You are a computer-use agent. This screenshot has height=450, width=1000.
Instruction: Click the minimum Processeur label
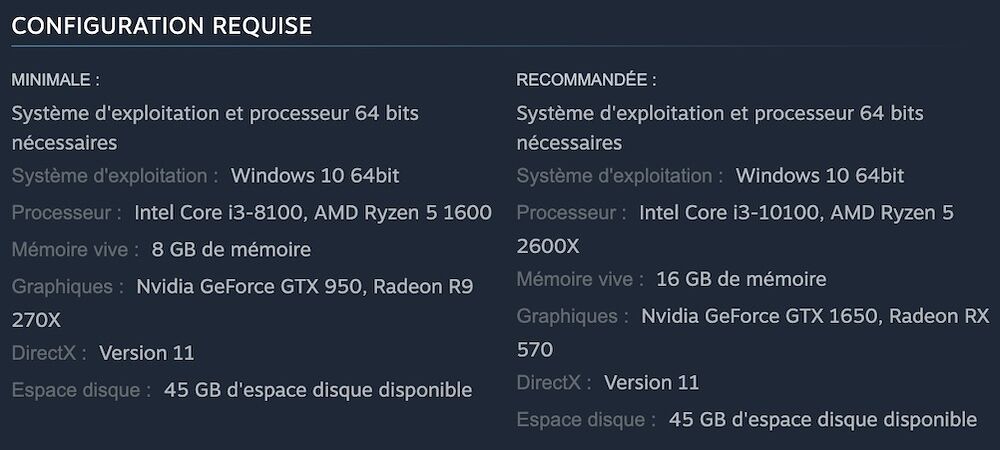pyautogui.click(x=66, y=213)
